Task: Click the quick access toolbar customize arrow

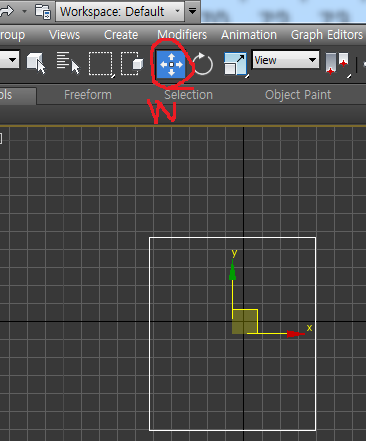Action: (x=192, y=11)
